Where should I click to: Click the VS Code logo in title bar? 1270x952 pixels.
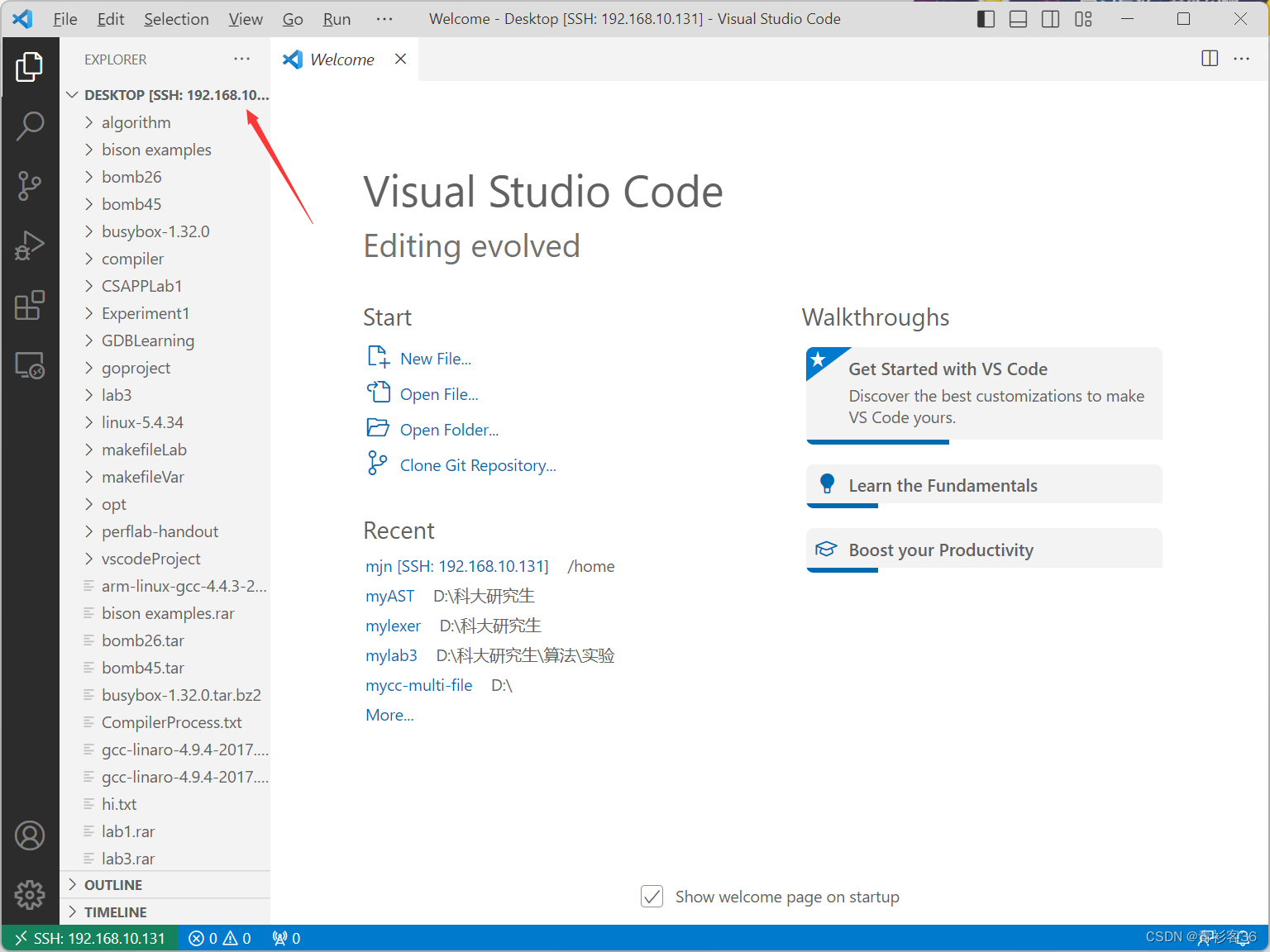coord(22,18)
